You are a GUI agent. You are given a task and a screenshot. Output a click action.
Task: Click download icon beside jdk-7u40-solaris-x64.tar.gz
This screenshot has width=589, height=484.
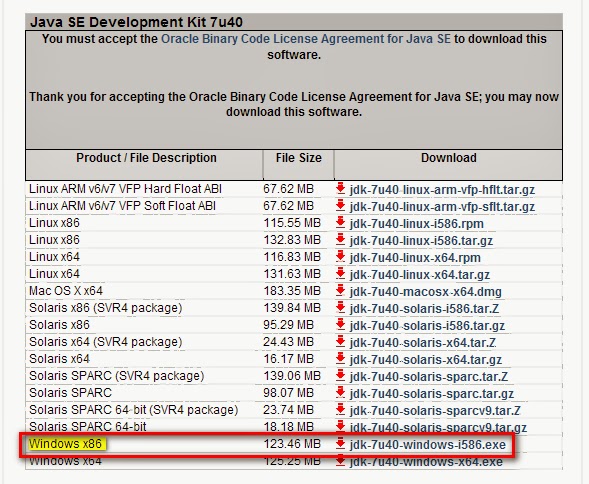pos(340,358)
